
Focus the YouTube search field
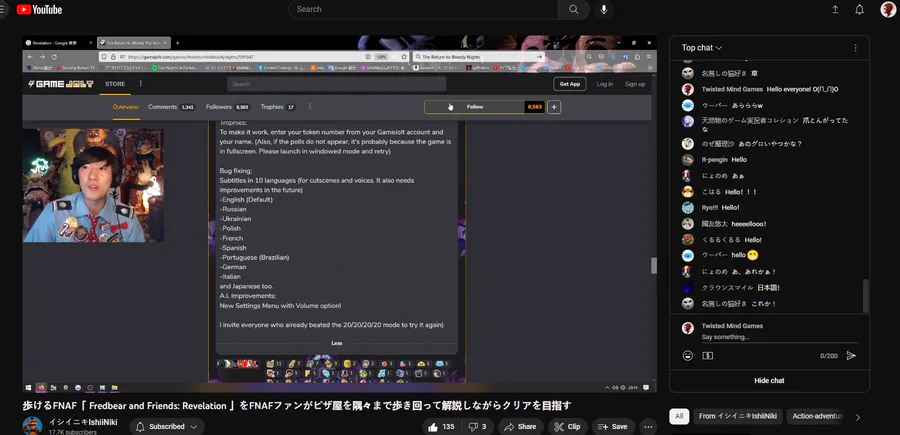(424, 9)
